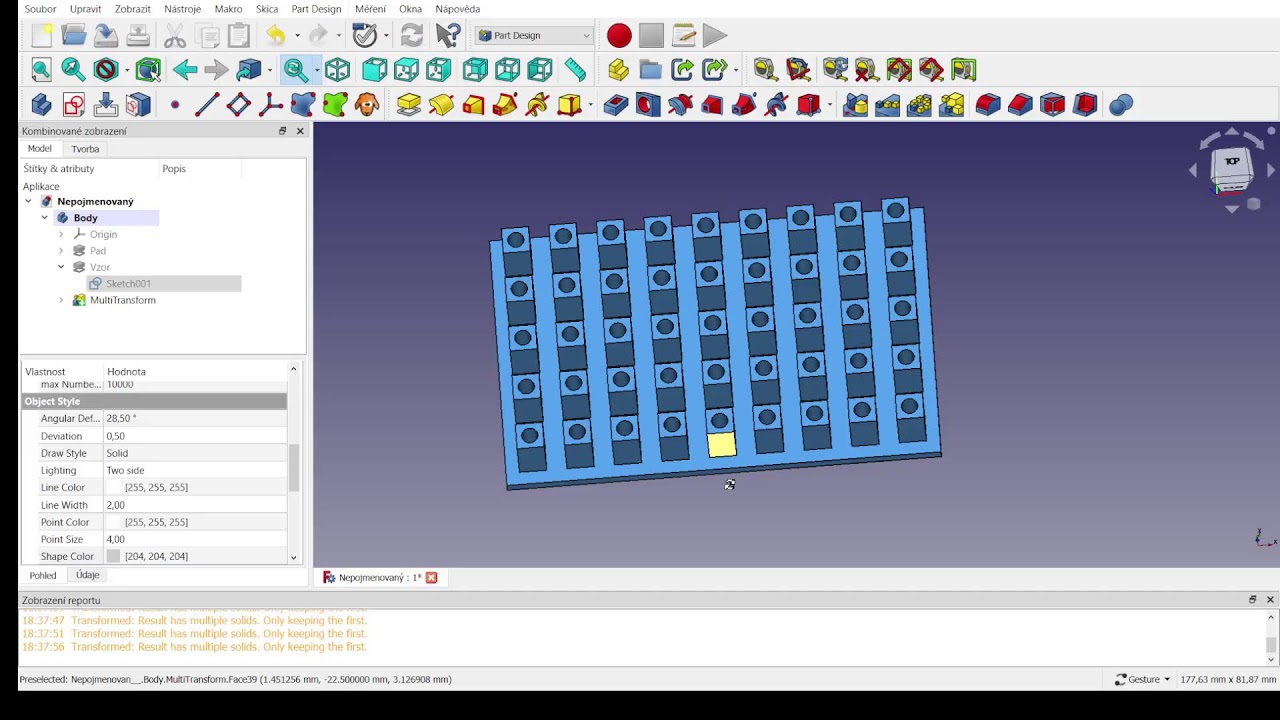The image size is (1280, 720).
Task: Click the Fit Selection zoom icon
Action: click(73, 70)
